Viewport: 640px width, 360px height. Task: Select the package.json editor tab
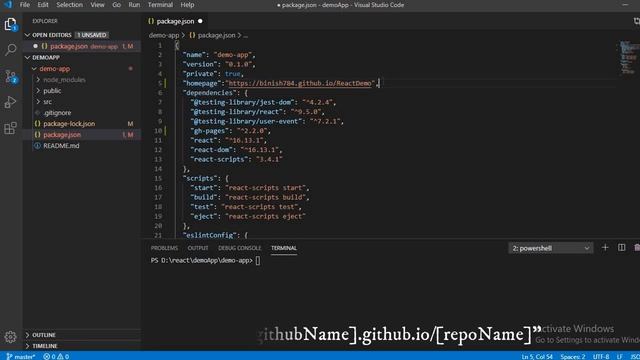[x=176, y=21]
